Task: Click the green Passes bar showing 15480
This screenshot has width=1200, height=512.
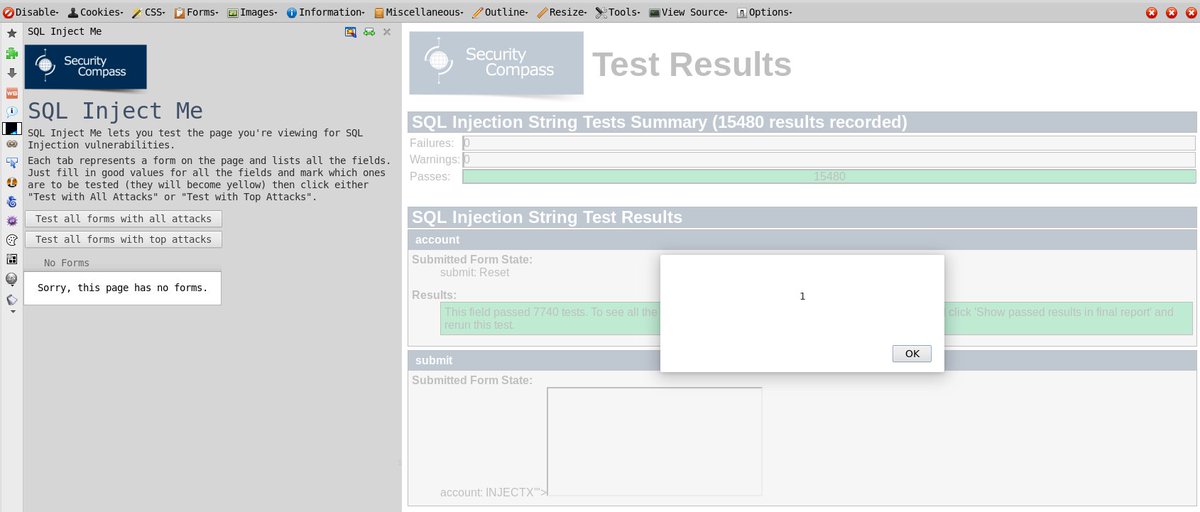Action: pos(829,177)
